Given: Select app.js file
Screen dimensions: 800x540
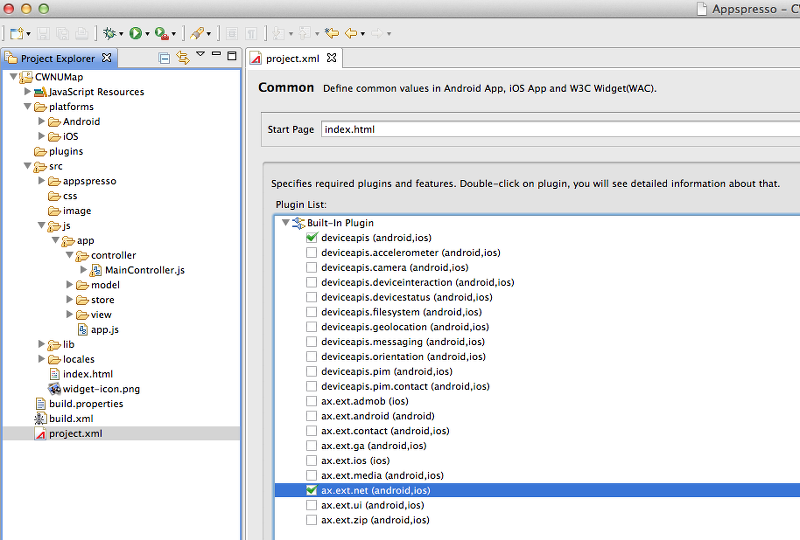Looking at the screenshot, I should click(98, 329).
